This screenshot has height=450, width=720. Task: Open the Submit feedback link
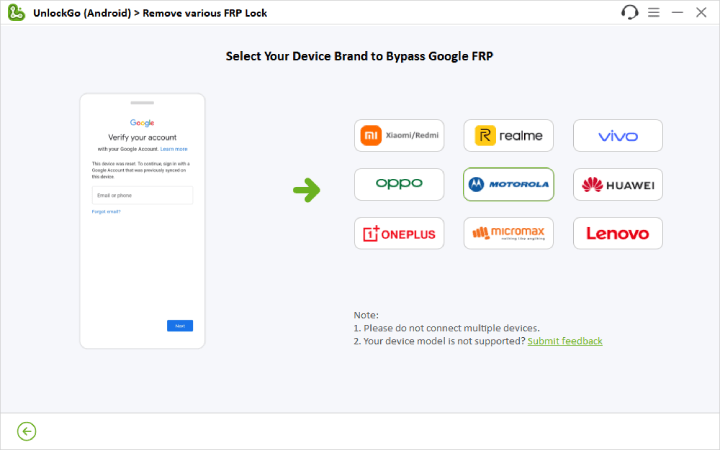click(x=565, y=341)
